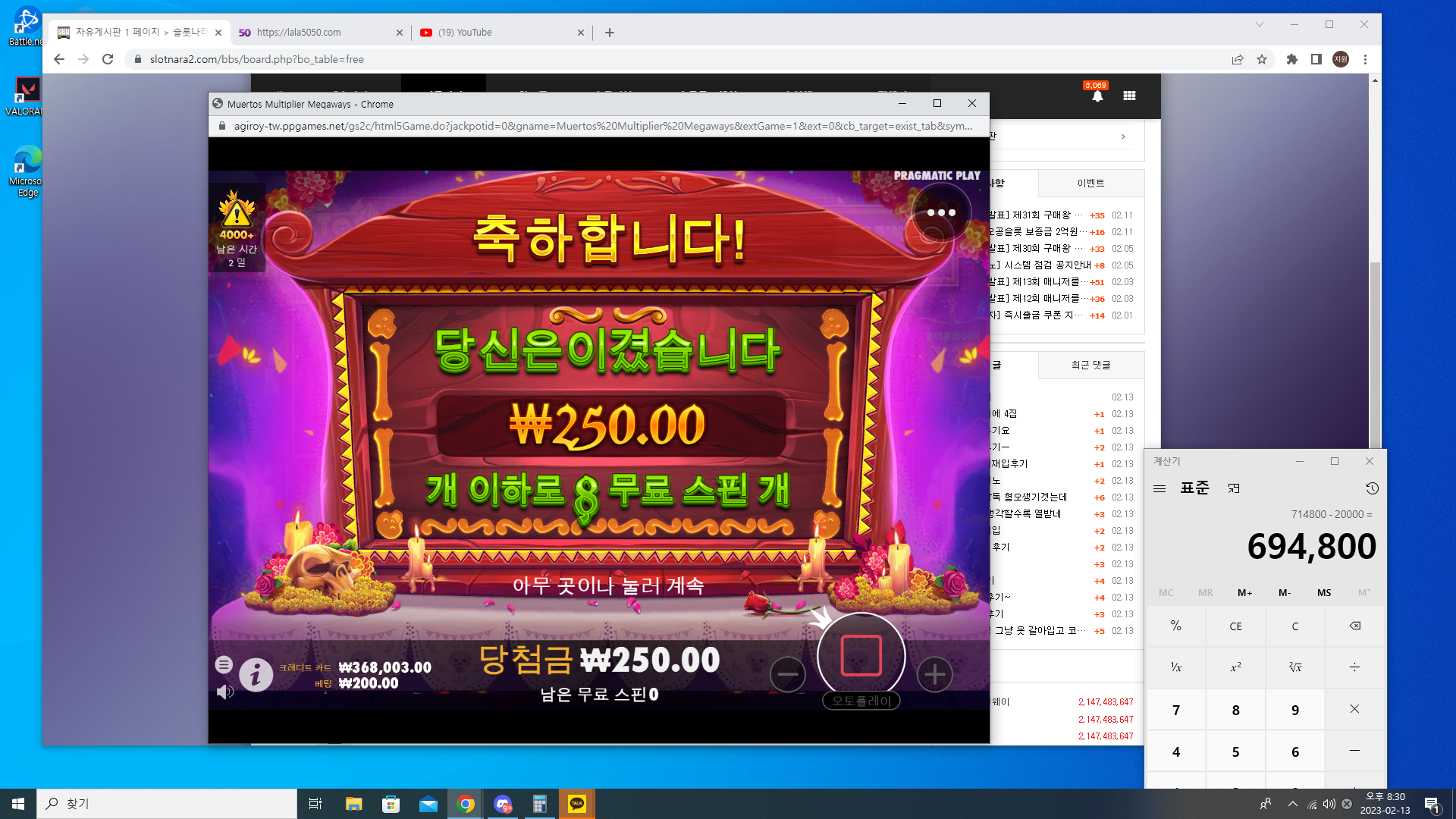Screen dimensions: 1456x819
Task: Click the percent key in calculator
Action: click(1176, 626)
